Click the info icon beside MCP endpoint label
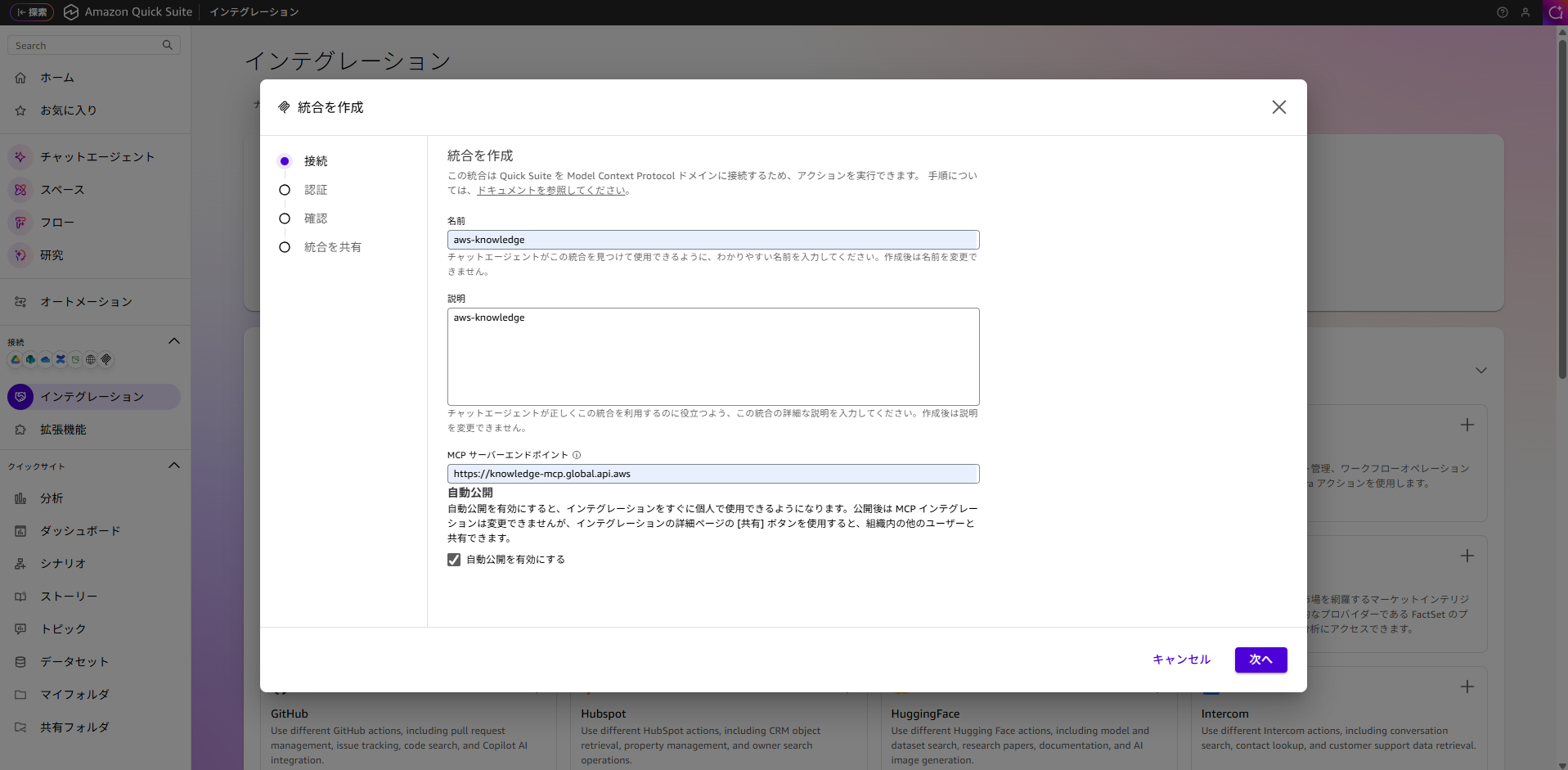The height and width of the screenshot is (770, 1568). 577,455
